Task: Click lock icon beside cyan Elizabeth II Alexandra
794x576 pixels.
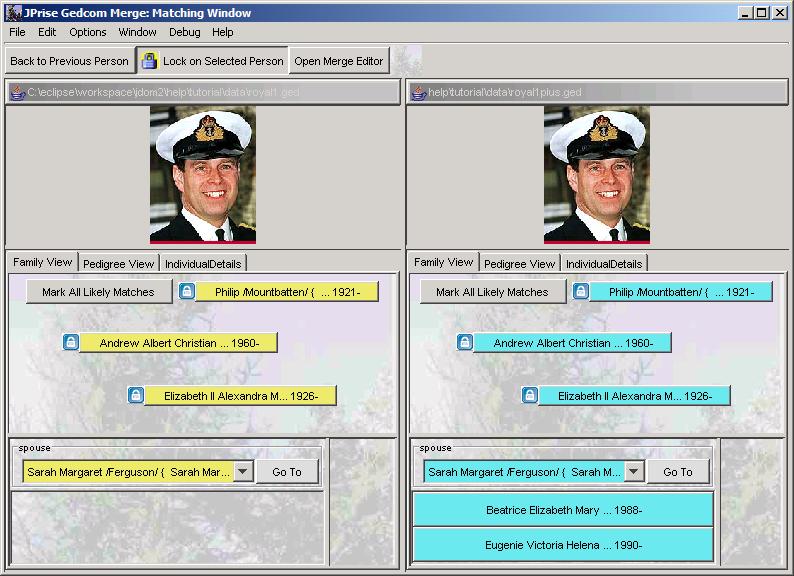Action: pyautogui.click(x=529, y=396)
